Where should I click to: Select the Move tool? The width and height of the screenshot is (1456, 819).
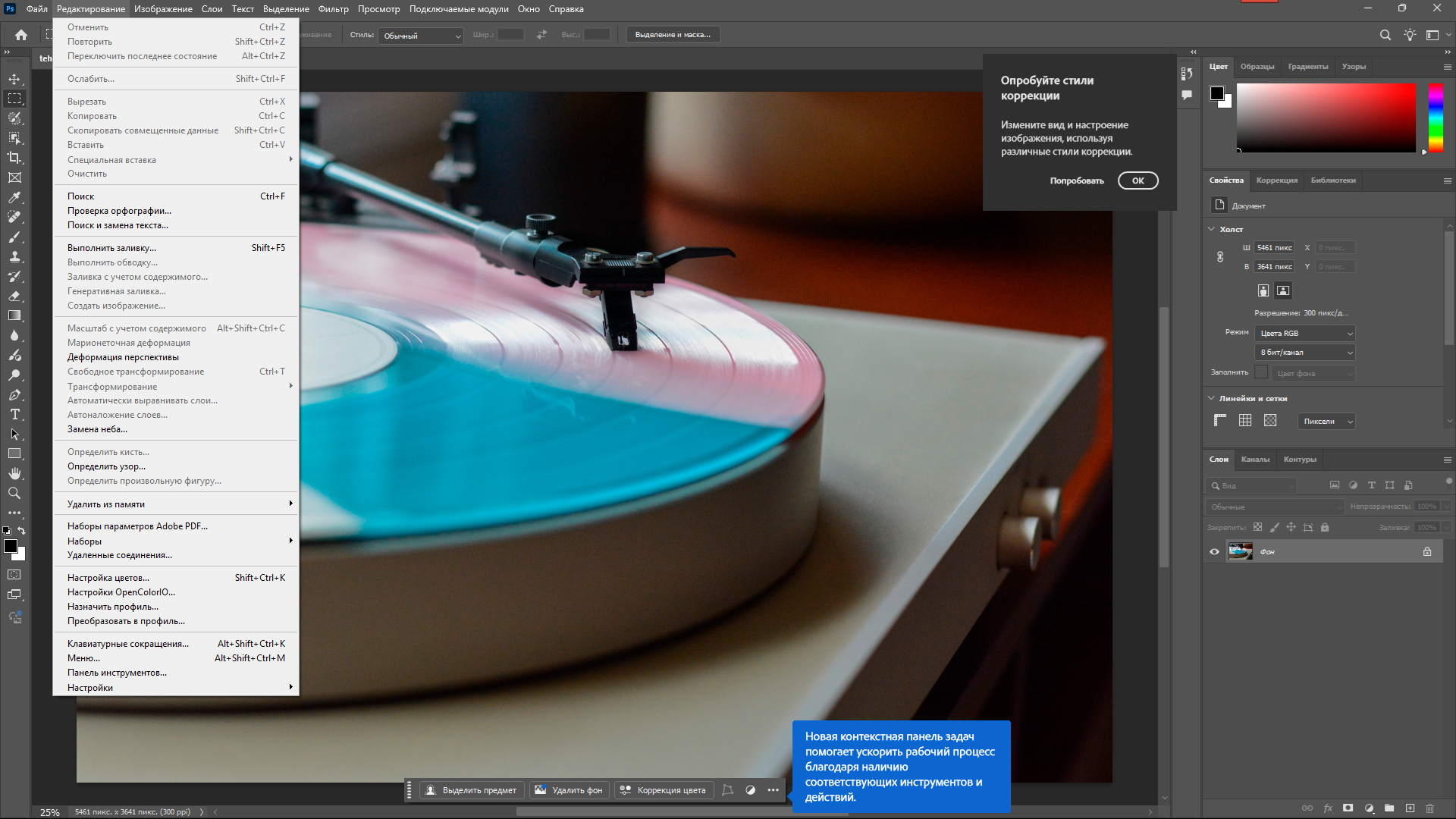tap(14, 79)
